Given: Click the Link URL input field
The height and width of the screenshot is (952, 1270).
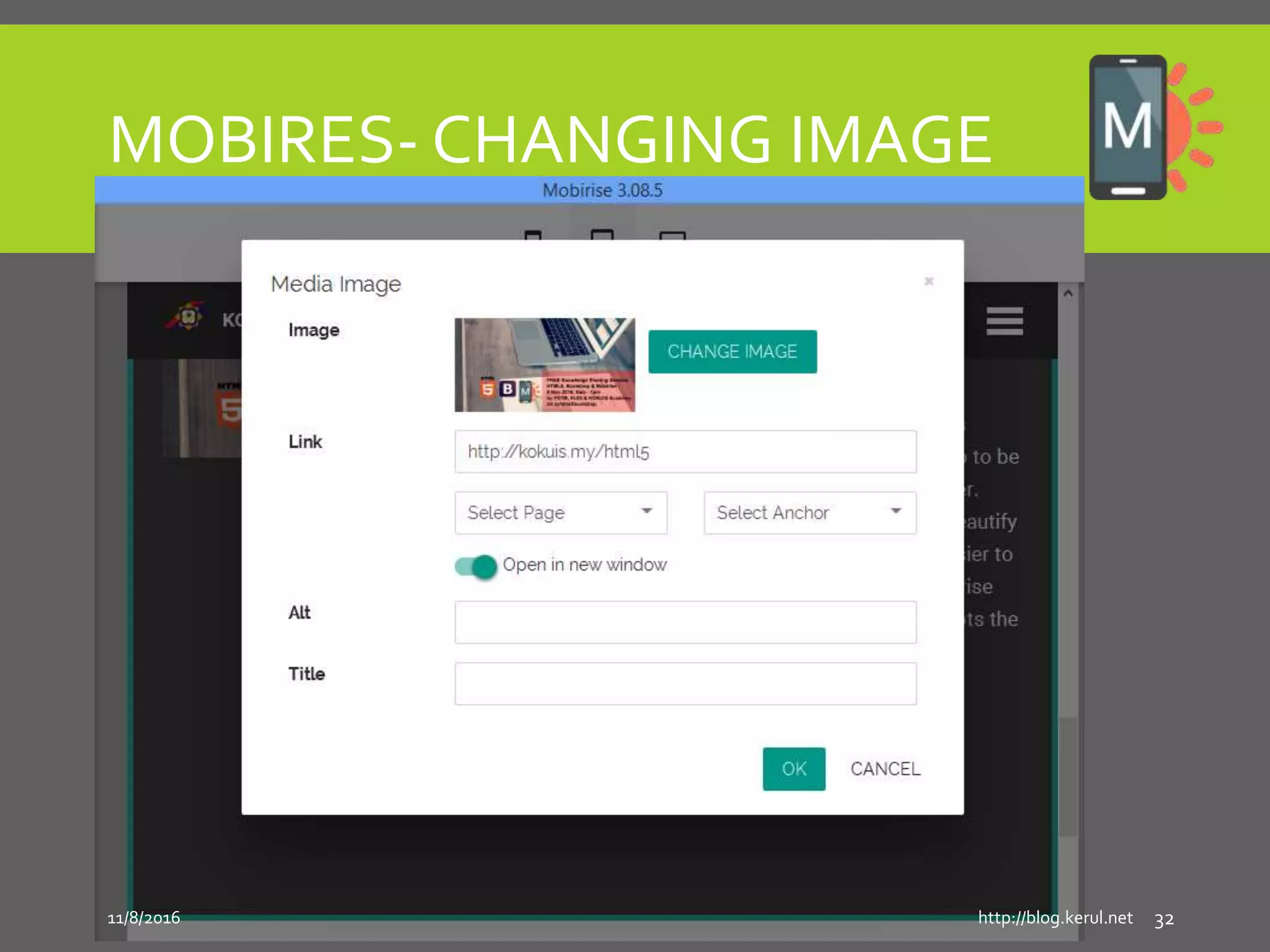Looking at the screenshot, I should [x=685, y=452].
